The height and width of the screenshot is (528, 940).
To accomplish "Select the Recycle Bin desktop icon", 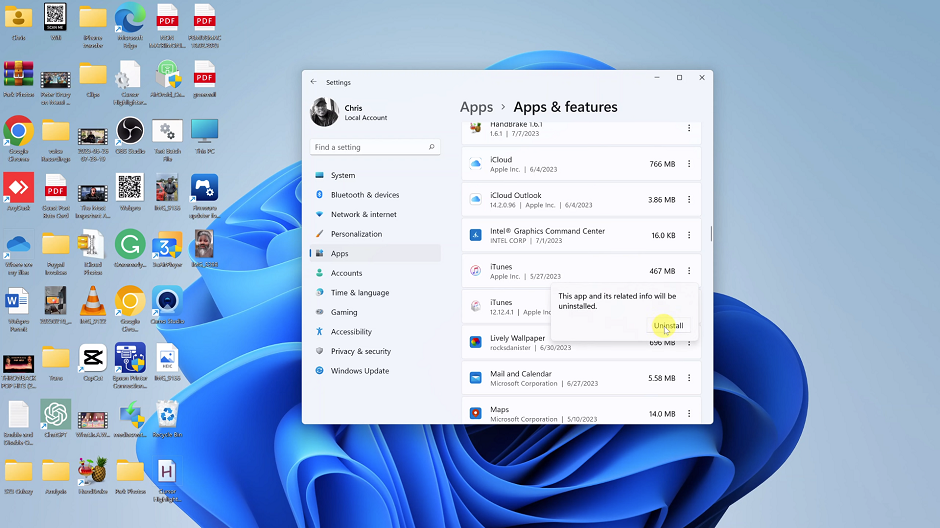I will coord(167,418).
